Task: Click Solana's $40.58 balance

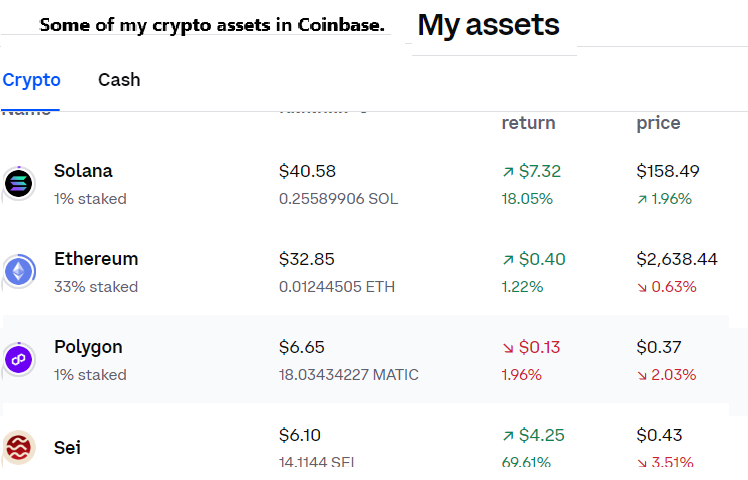Action: pyautogui.click(x=307, y=171)
